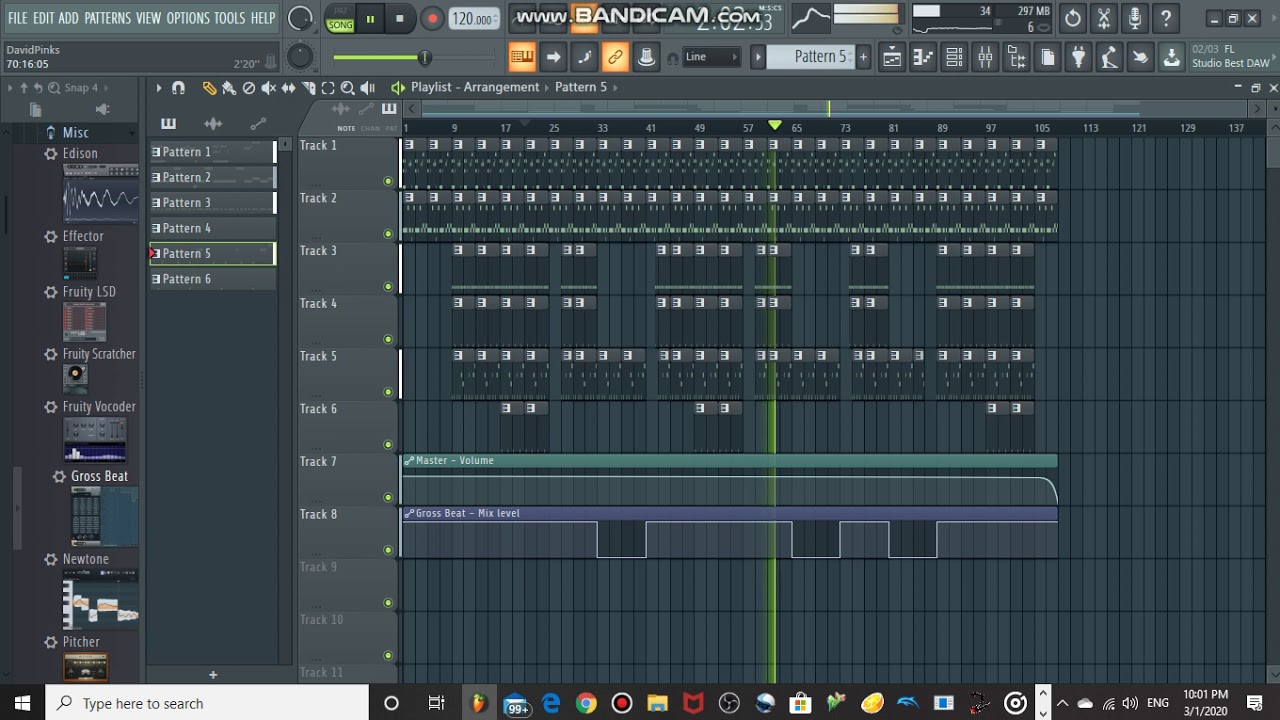1280x720 pixels.
Task: Open the EDIT menu
Action: click(x=43, y=18)
